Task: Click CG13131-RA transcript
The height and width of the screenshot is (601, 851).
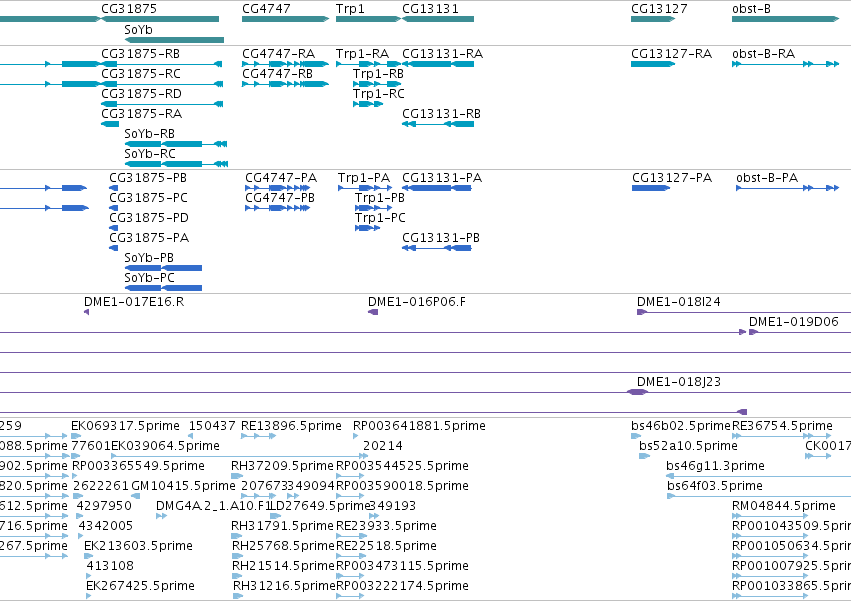Action: click(x=438, y=64)
